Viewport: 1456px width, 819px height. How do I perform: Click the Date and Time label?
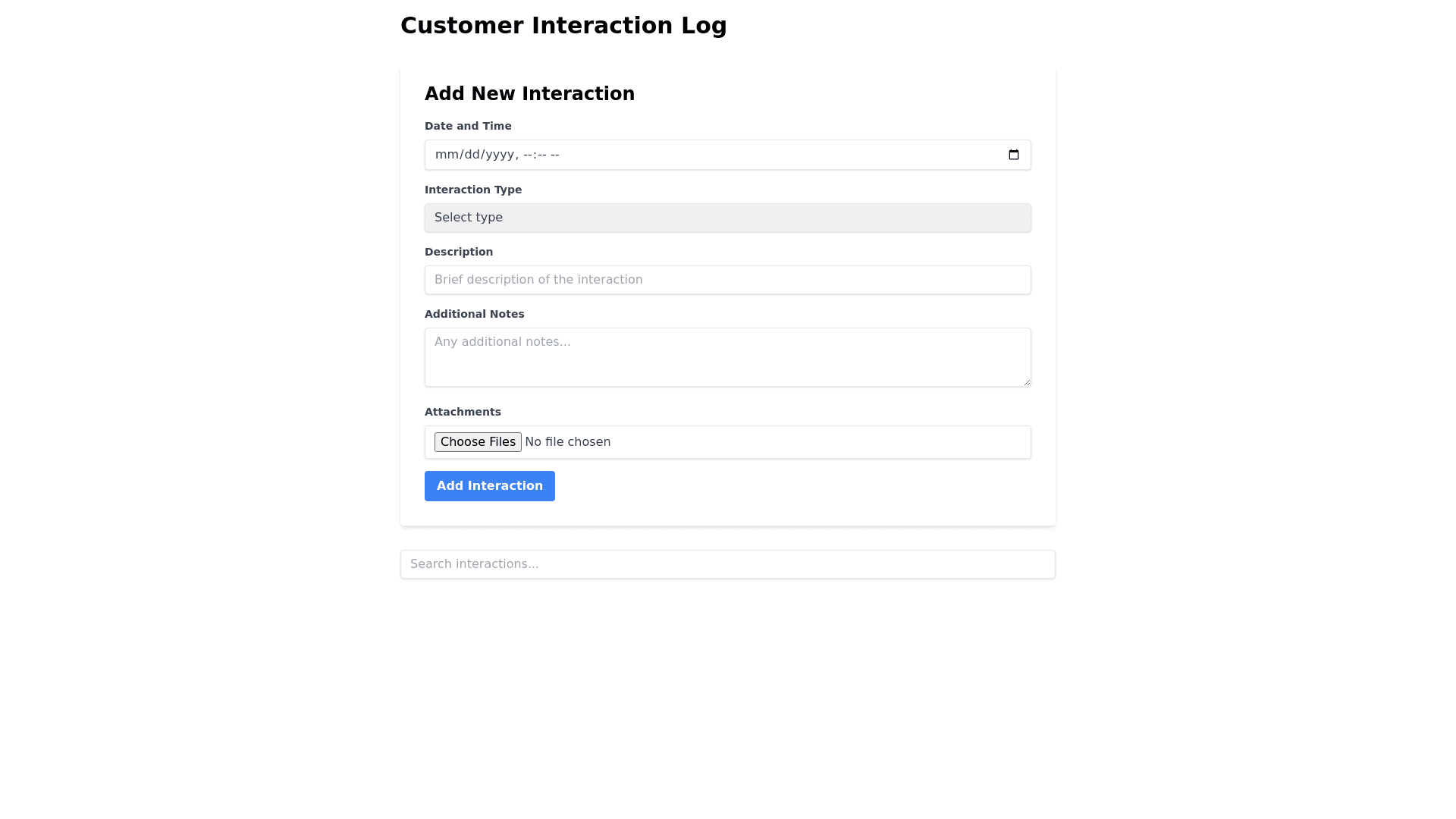tap(468, 126)
